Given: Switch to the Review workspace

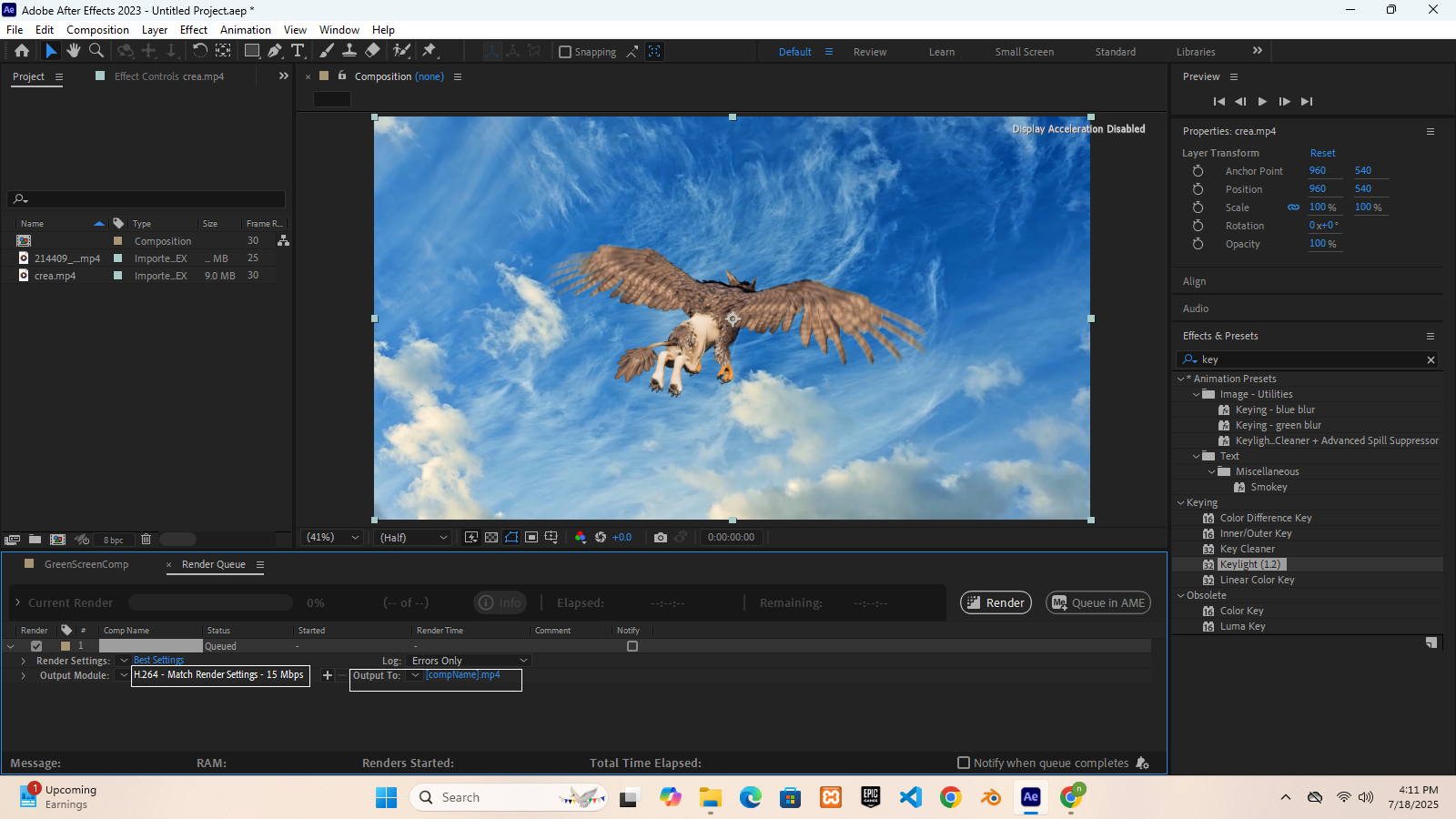Looking at the screenshot, I should tap(870, 52).
